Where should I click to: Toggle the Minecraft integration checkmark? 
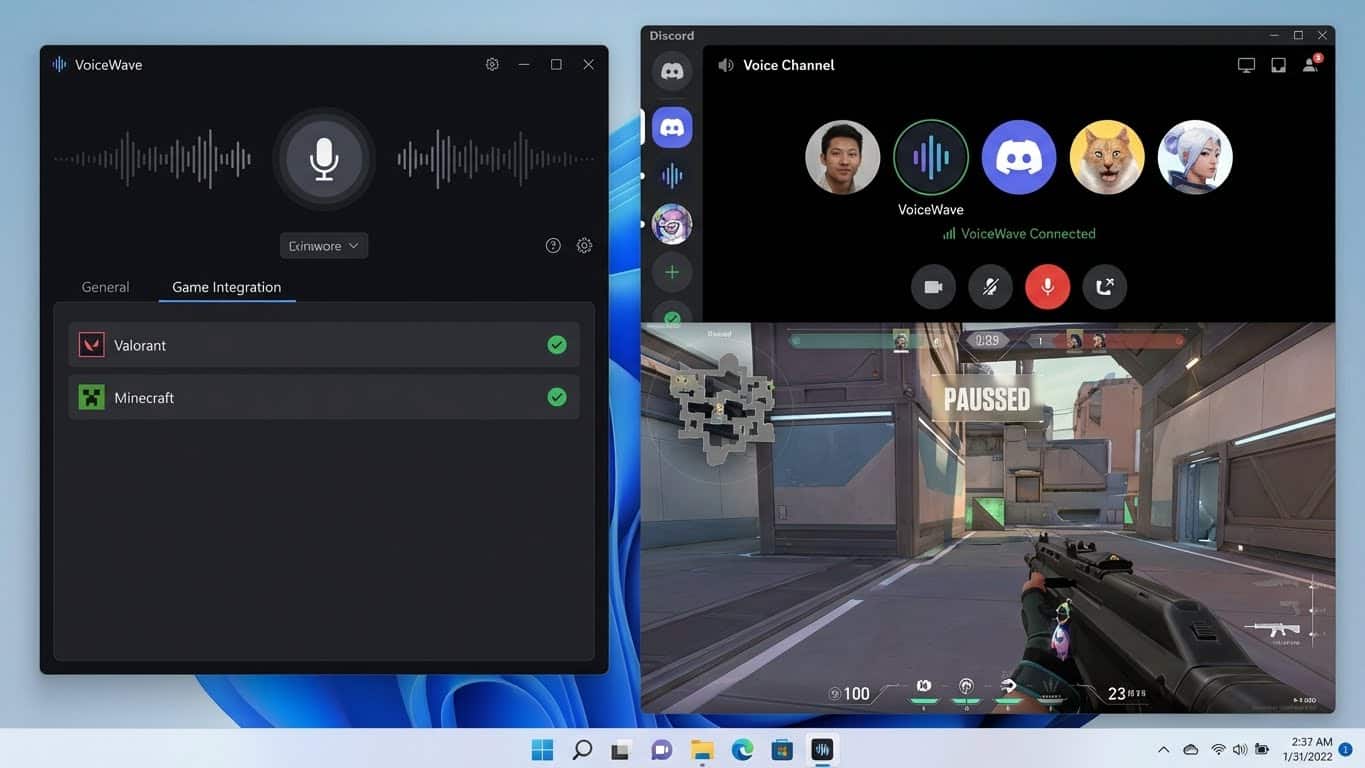point(557,397)
